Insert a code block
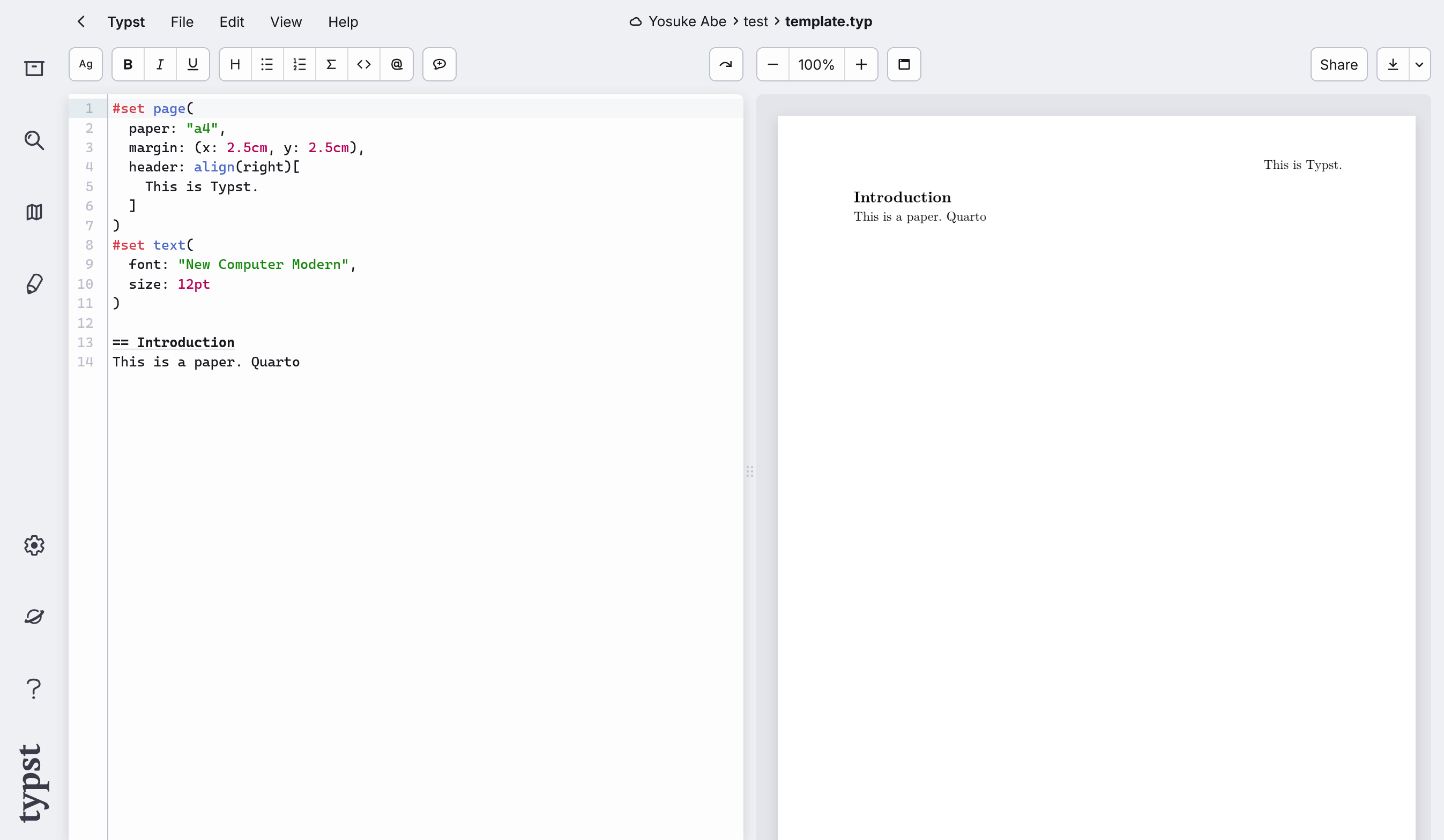The width and height of the screenshot is (1444, 840). (364, 64)
